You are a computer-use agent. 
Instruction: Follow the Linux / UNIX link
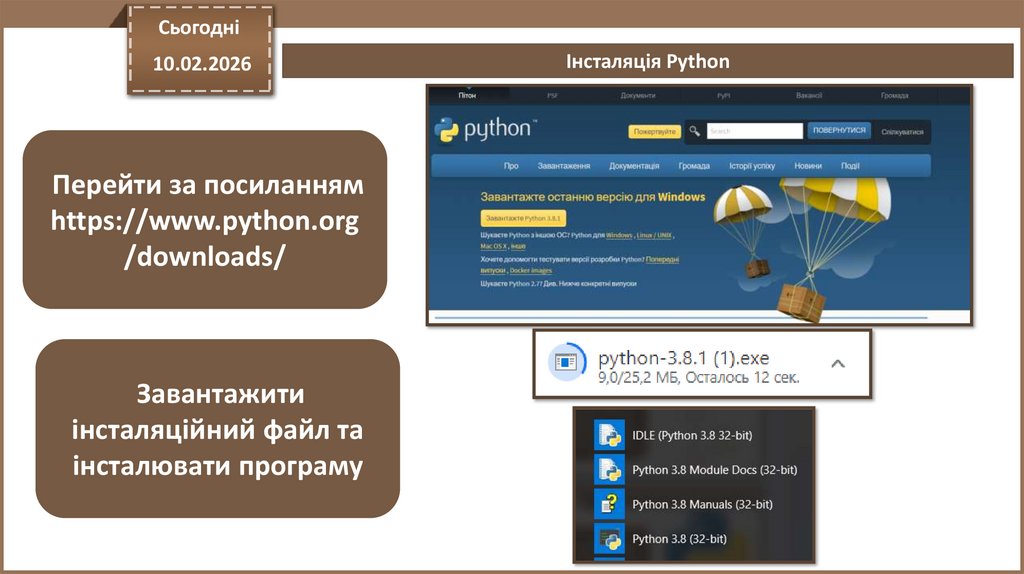(654, 235)
